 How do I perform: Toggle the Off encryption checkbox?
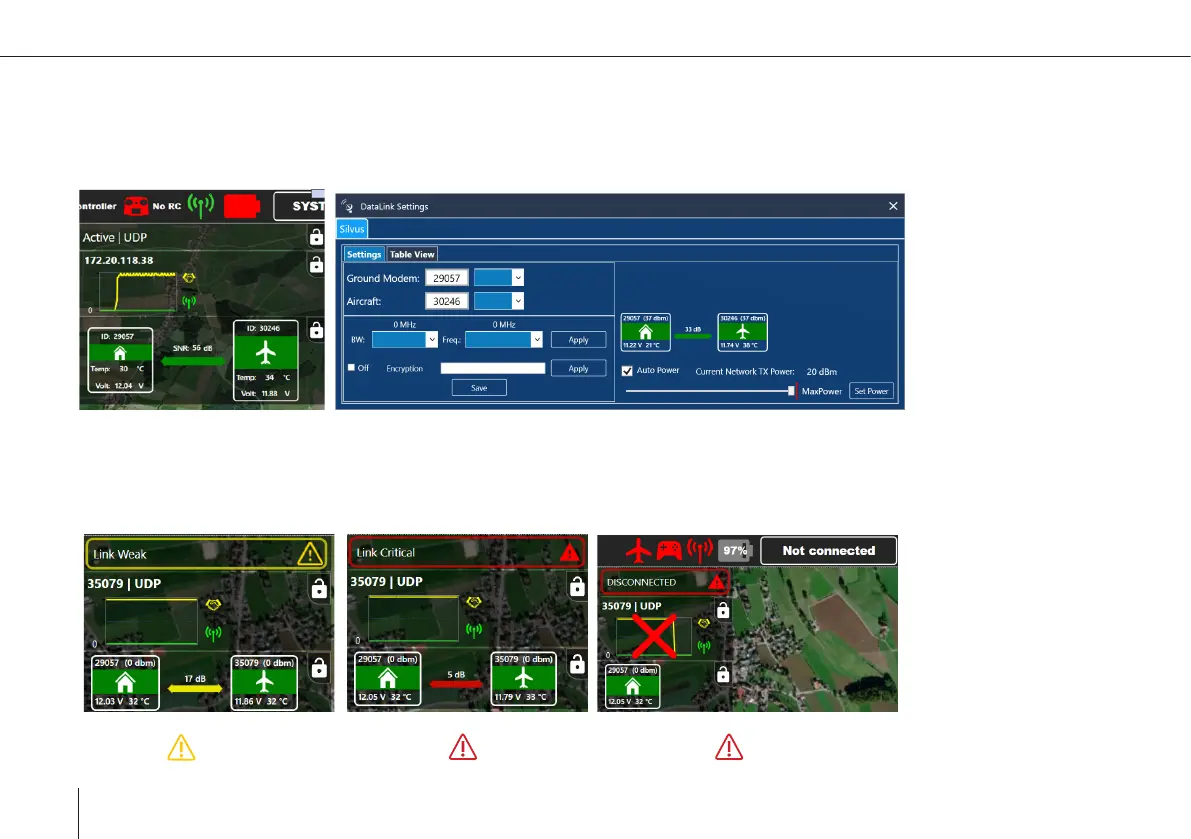pyautogui.click(x=351, y=367)
